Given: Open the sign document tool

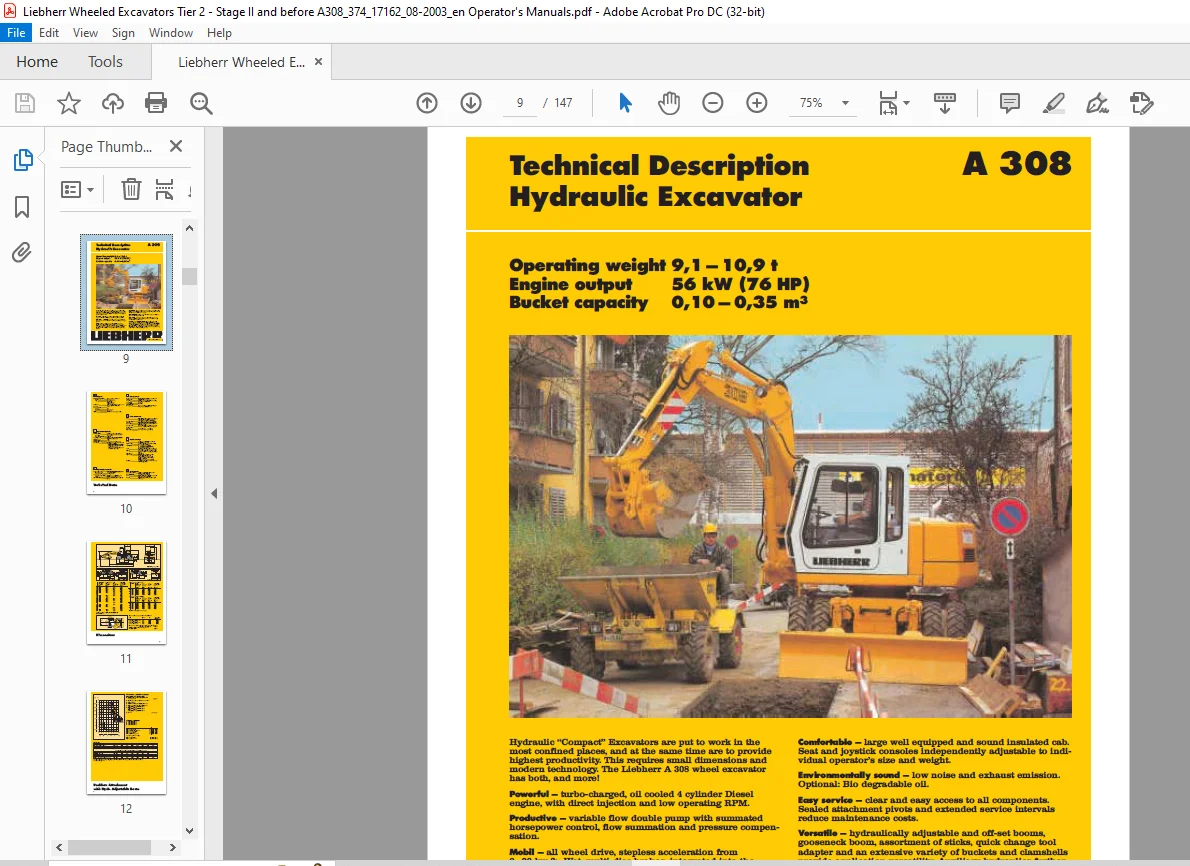Looking at the screenshot, I should (x=1097, y=102).
